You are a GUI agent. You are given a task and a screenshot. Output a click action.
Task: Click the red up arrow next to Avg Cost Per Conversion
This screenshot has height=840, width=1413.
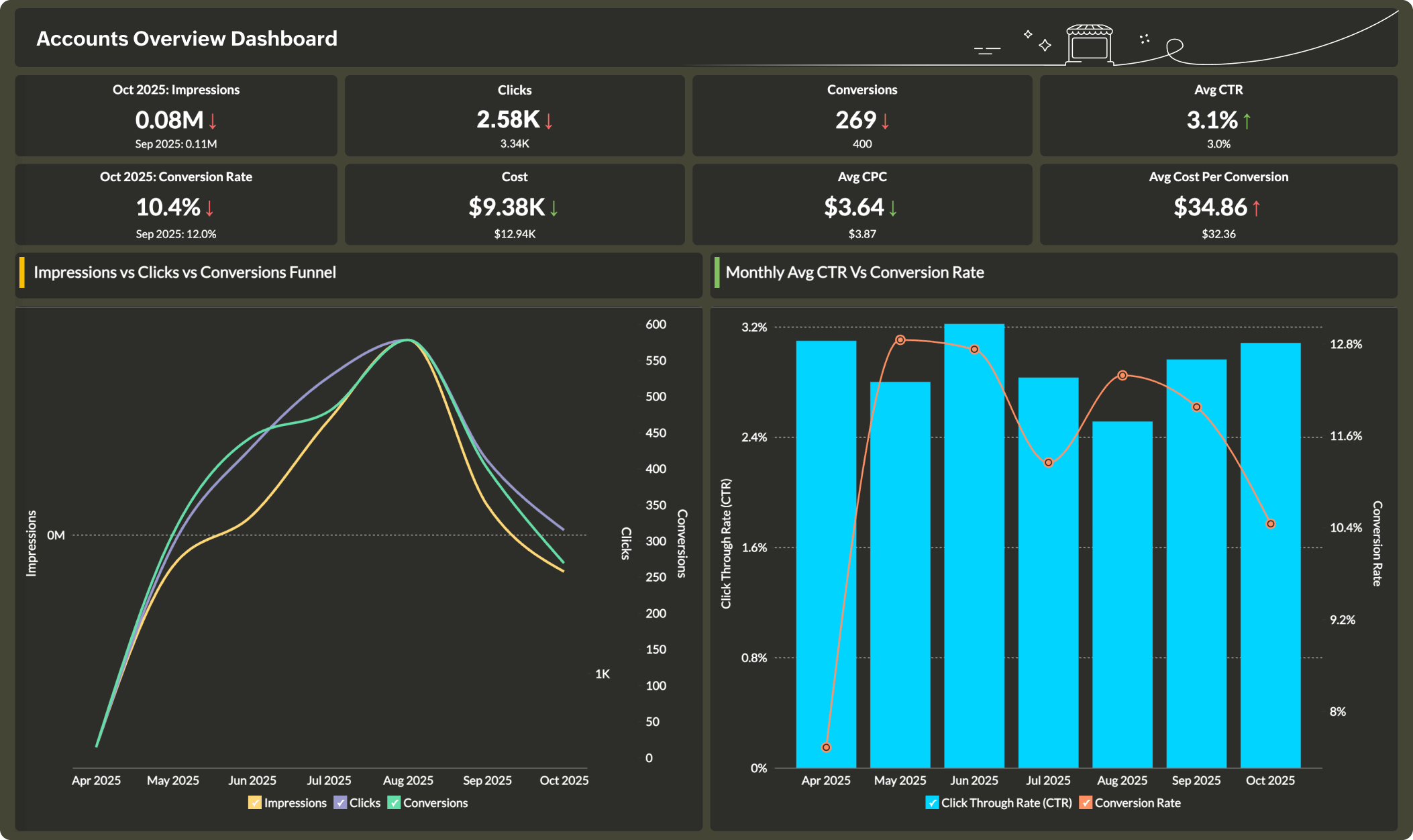pos(1255,209)
